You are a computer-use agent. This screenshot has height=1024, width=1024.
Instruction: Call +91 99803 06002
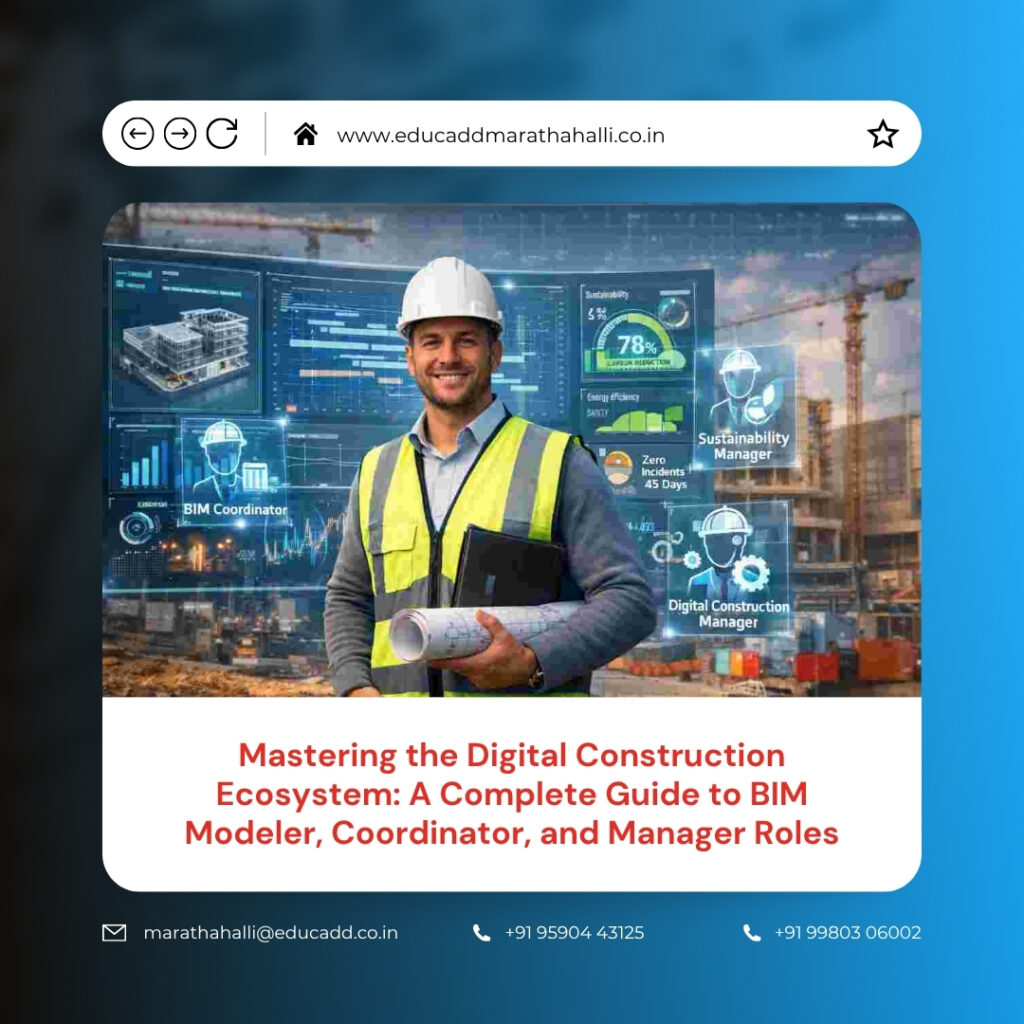pos(846,932)
